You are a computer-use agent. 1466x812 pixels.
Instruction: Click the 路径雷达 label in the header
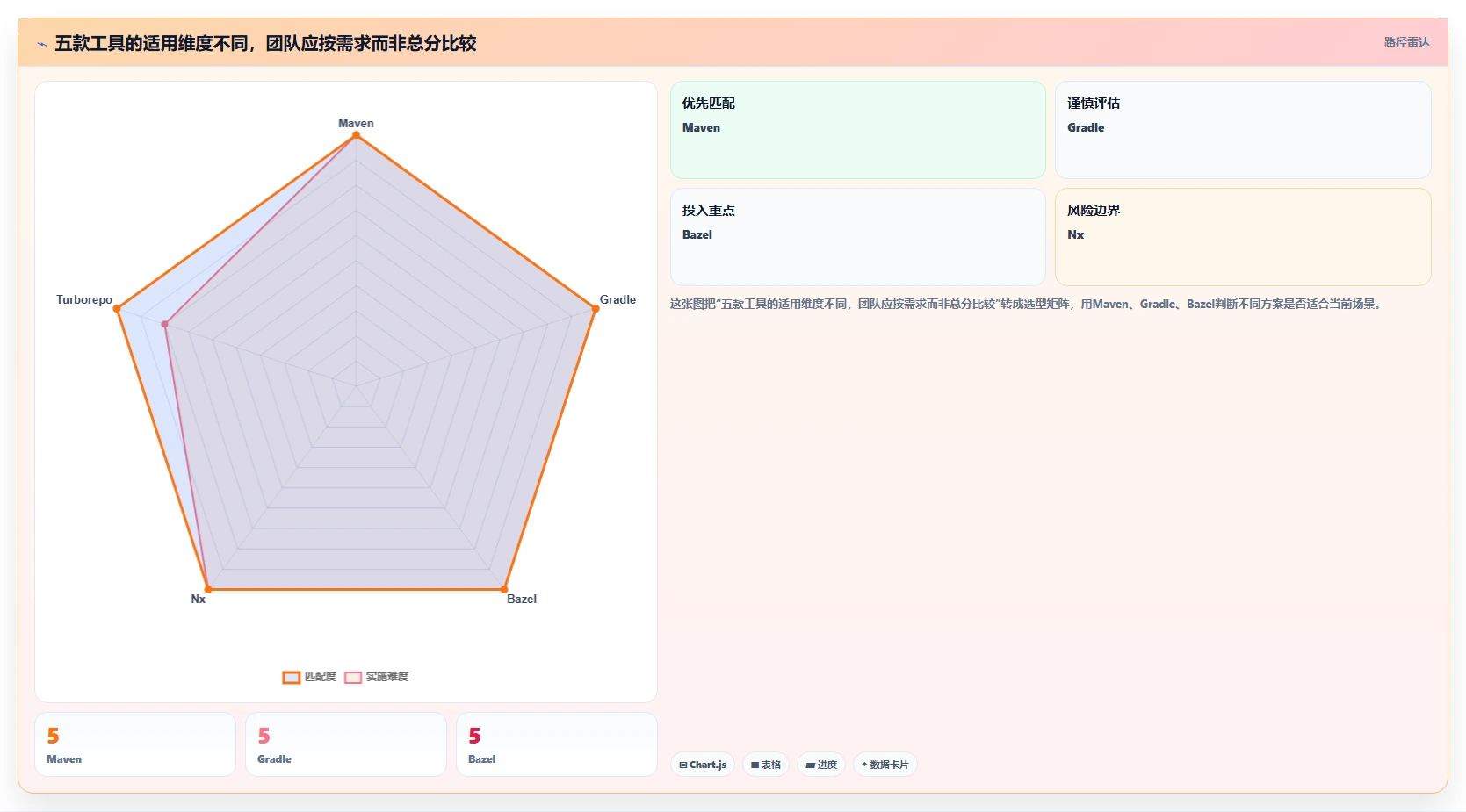pyautogui.click(x=1406, y=42)
